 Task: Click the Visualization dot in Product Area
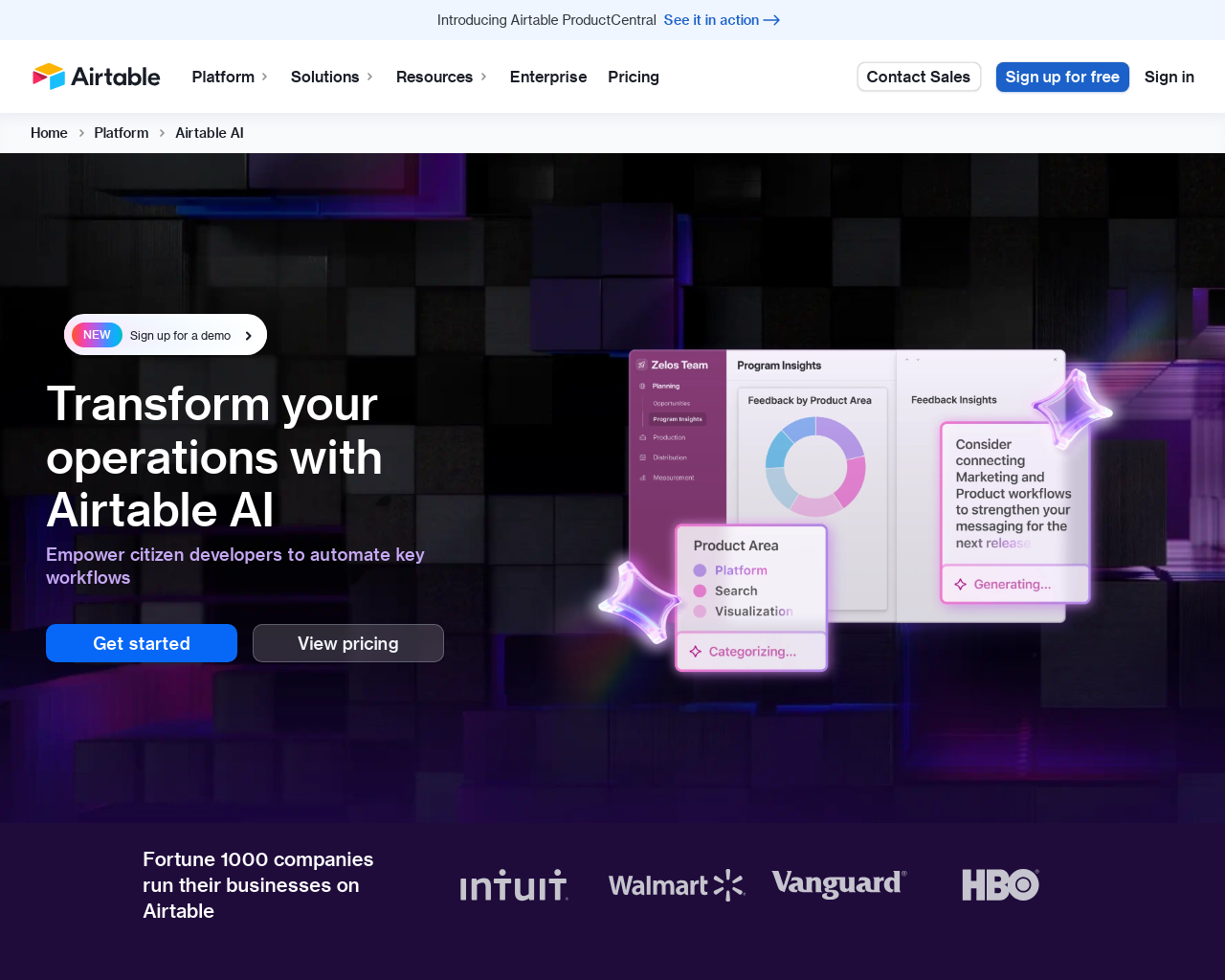(700, 612)
